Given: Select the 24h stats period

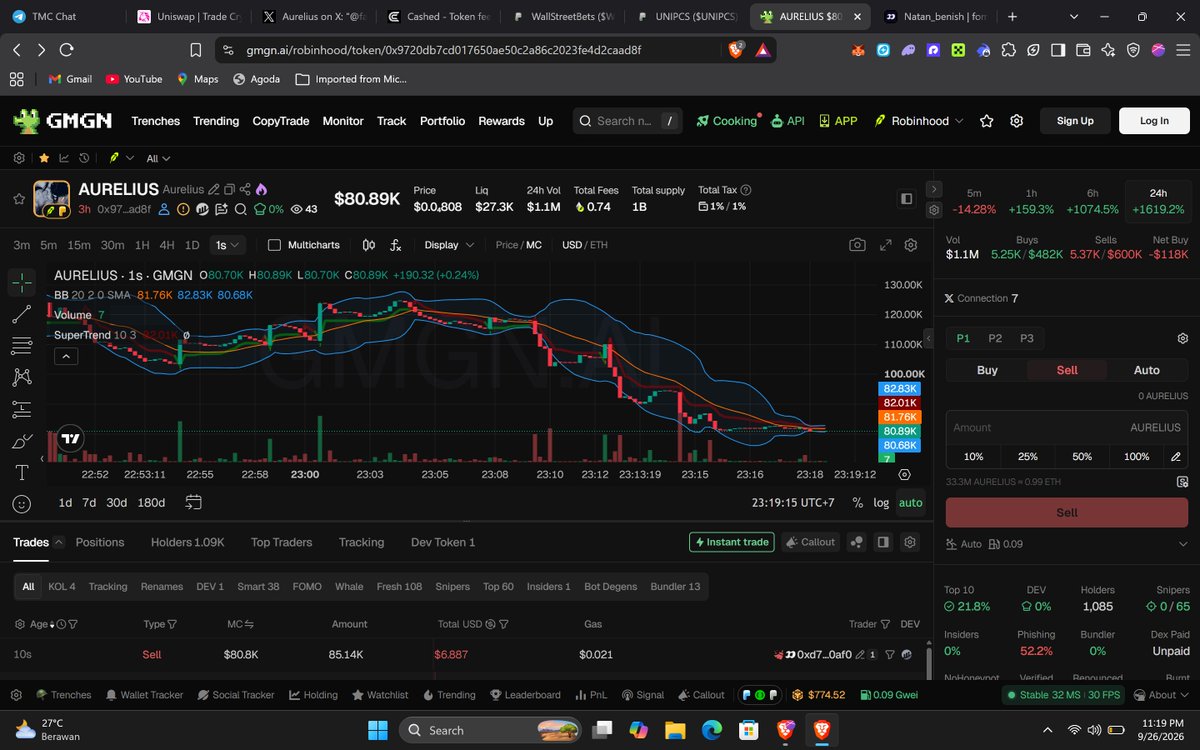Looking at the screenshot, I should click(x=1158, y=201).
